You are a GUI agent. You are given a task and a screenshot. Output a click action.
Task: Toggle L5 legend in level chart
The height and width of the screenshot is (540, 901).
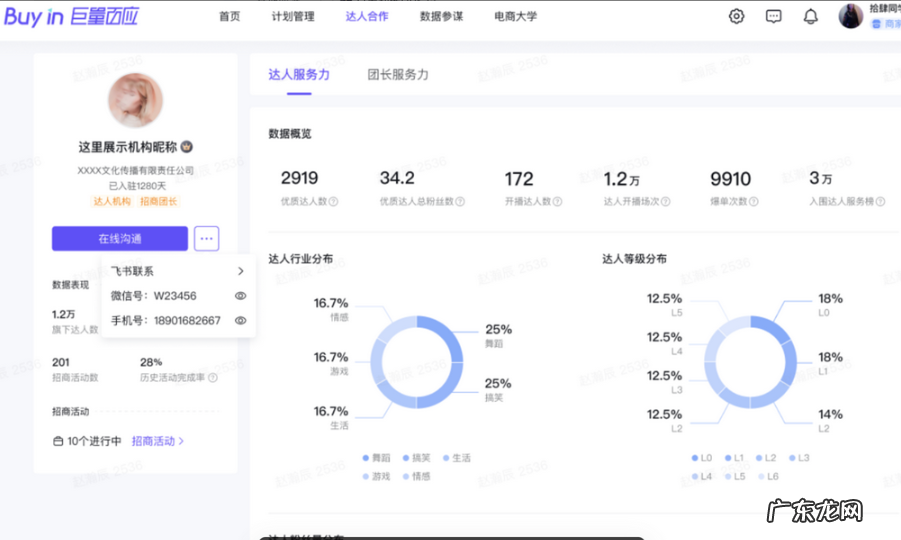[735, 476]
